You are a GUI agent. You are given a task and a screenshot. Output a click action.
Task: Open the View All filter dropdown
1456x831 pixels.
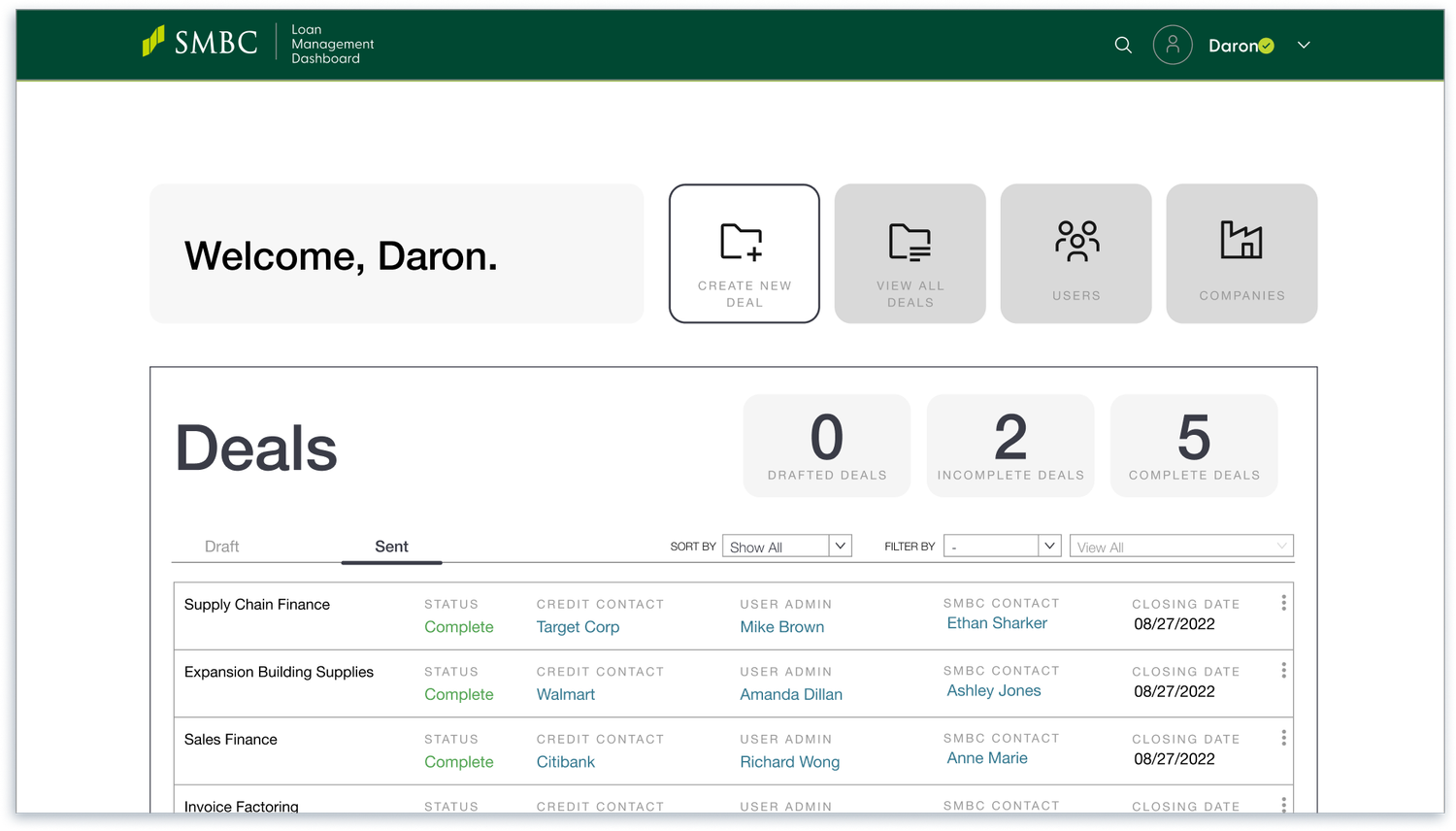[x=1181, y=546]
